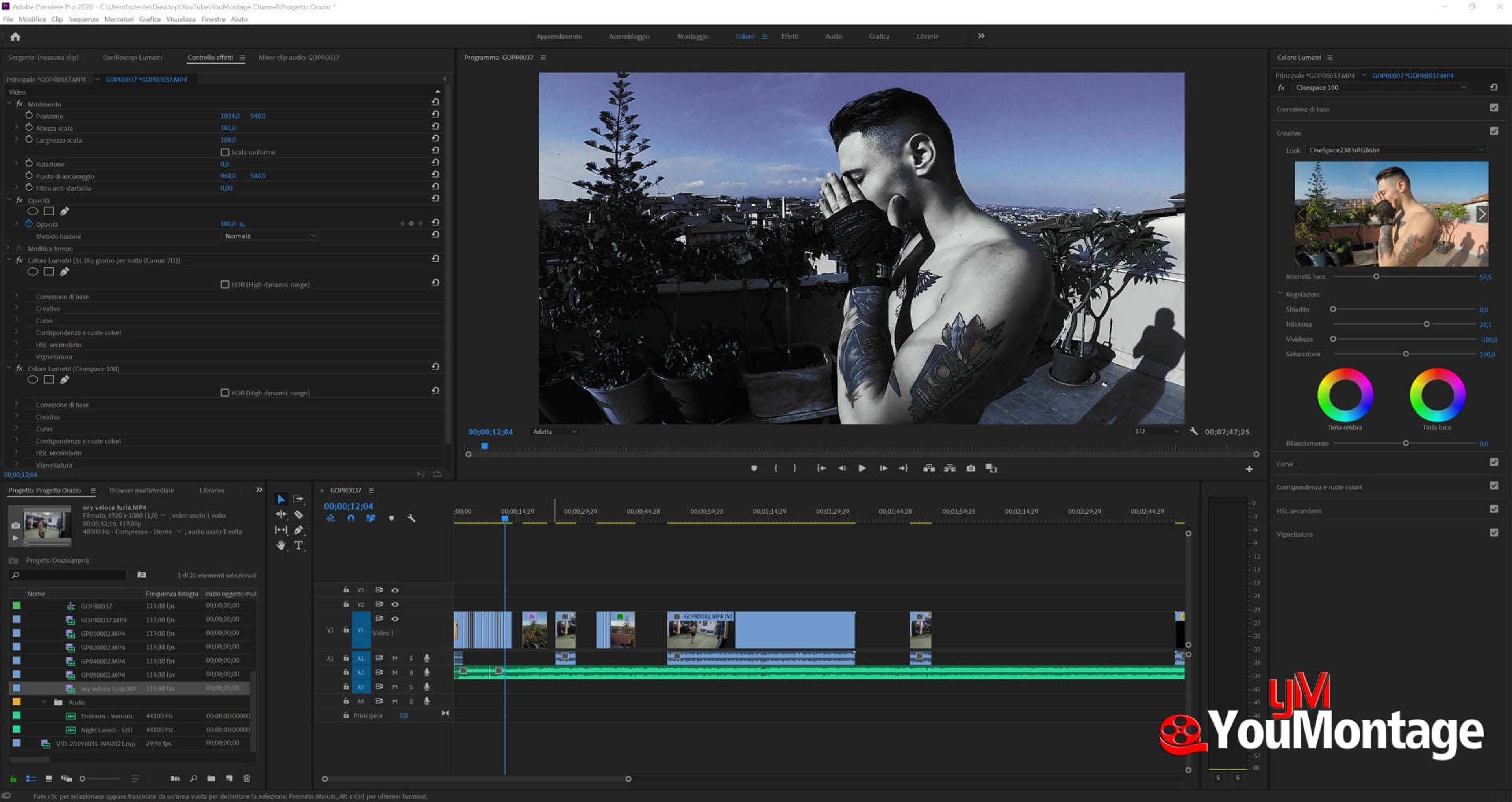
Task: Open Metodo fusione Normale dropdown
Action: point(270,236)
